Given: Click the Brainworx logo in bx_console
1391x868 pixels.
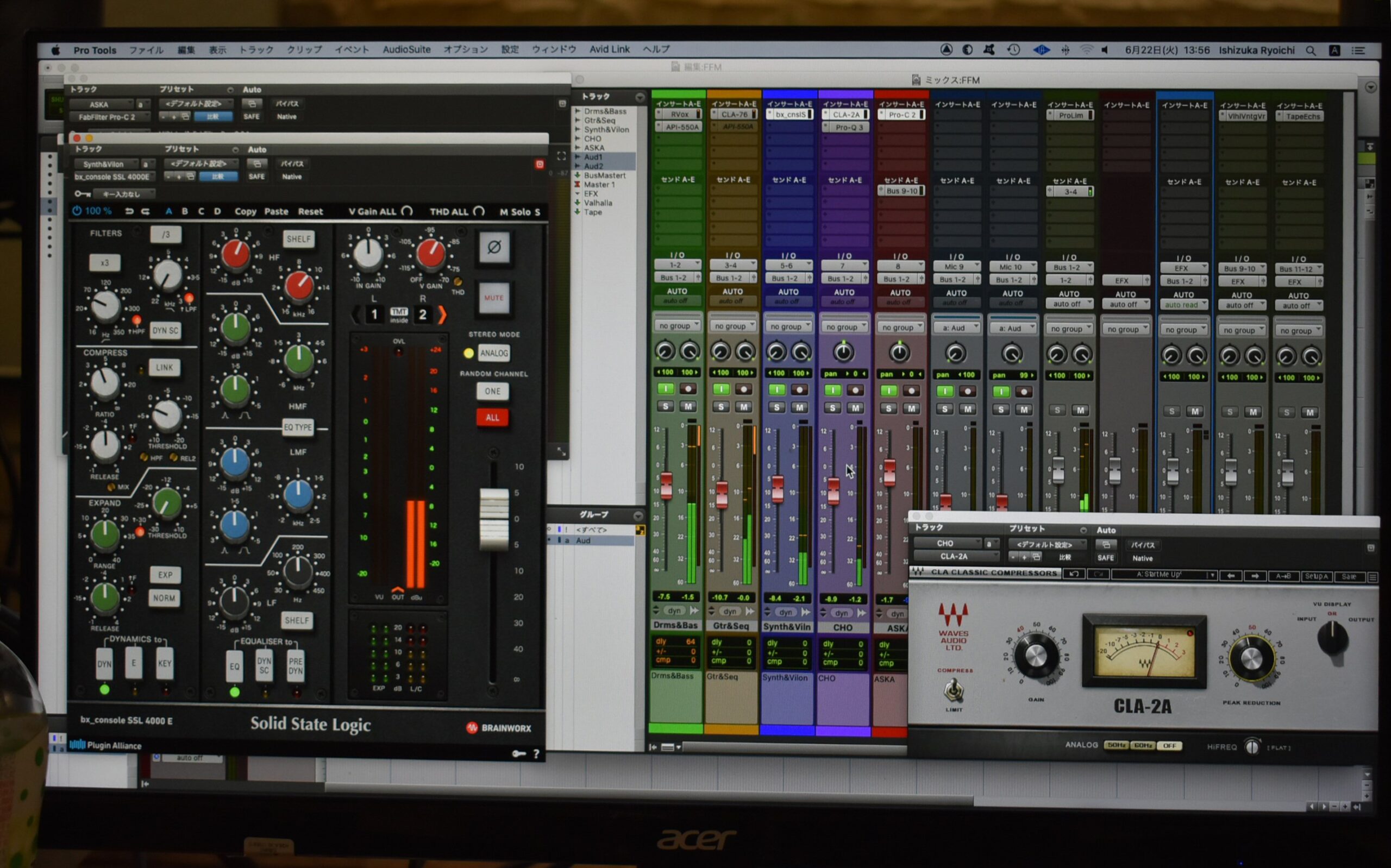Looking at the screenshot, I should pos(498,728).
